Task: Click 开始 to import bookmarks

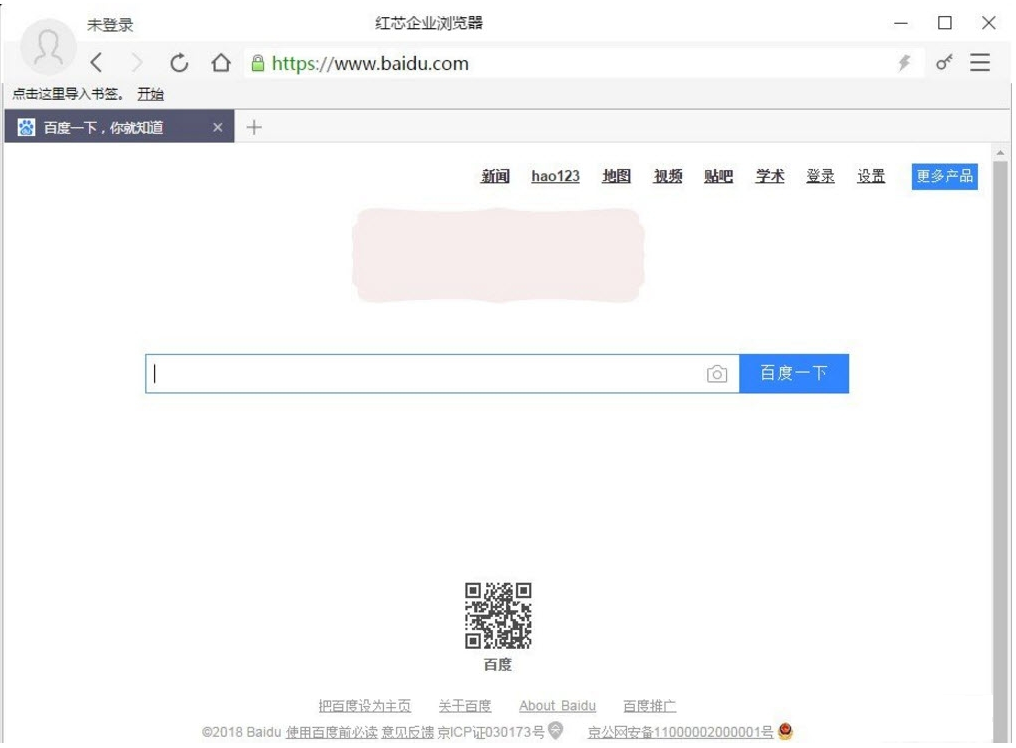Action: coord(150,93)
